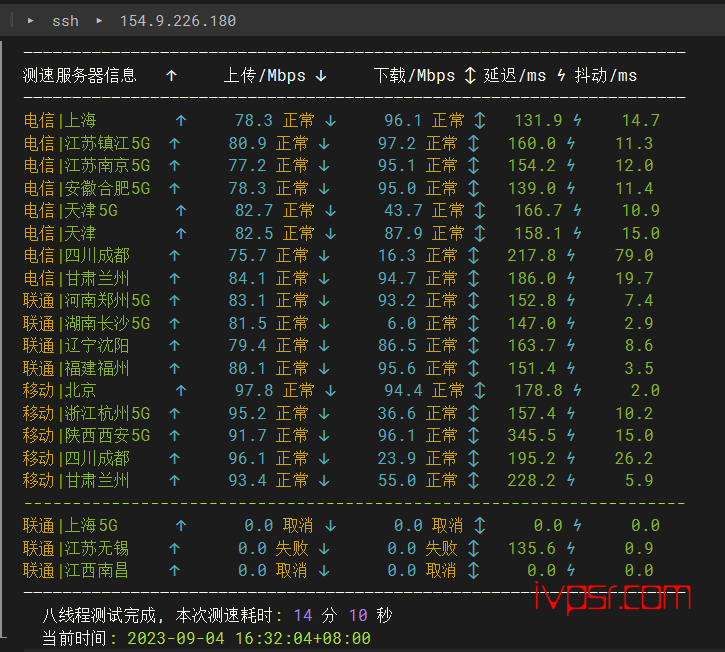Click the upload arrow icon for 移动|北京
The image size is (725, 652).
(x=181, y=391)
